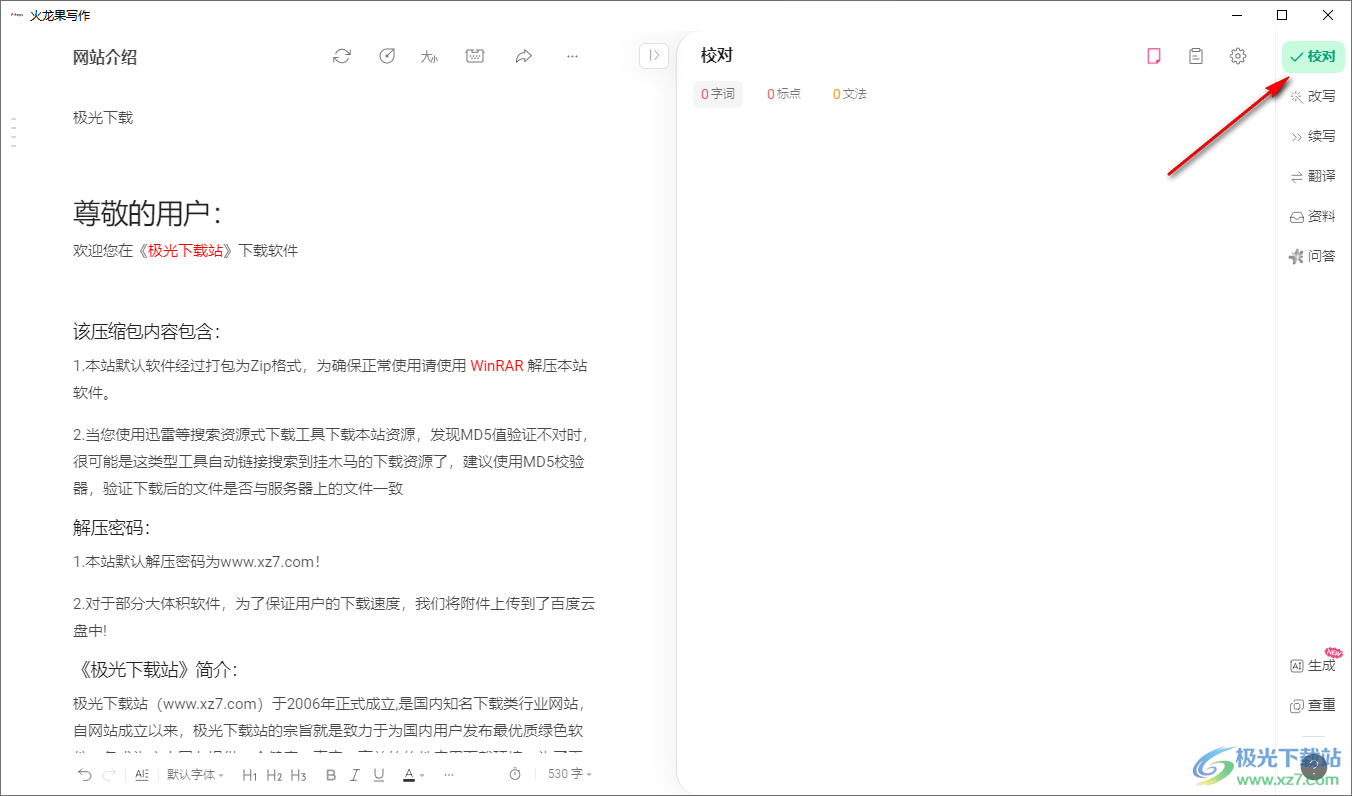Switch to the 续写 tool tab
This screenshot has height=796, width=1352.
coord(1313,136)
